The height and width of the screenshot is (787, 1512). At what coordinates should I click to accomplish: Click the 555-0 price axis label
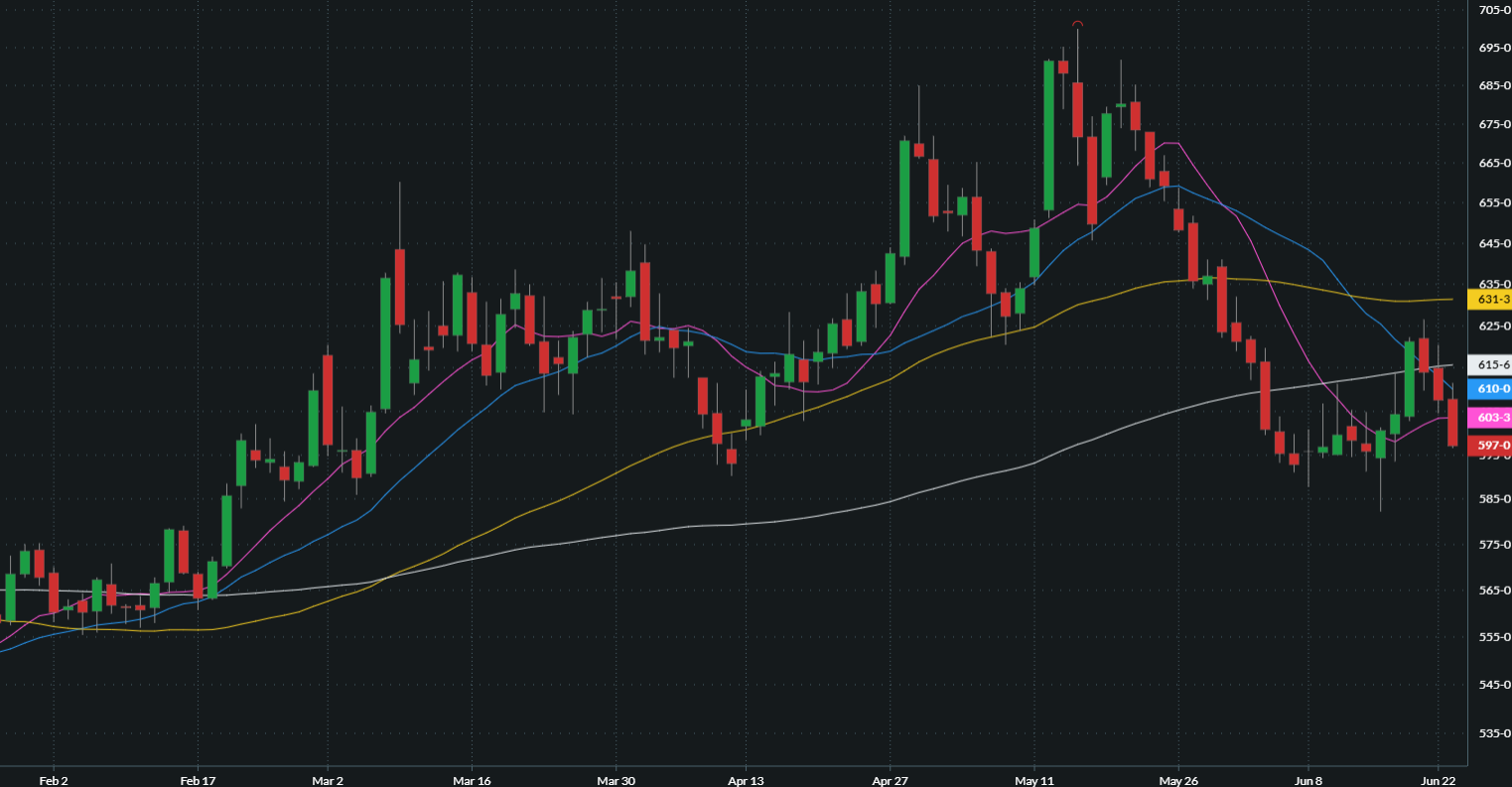pyautogui.click(x=1494, y=637)
